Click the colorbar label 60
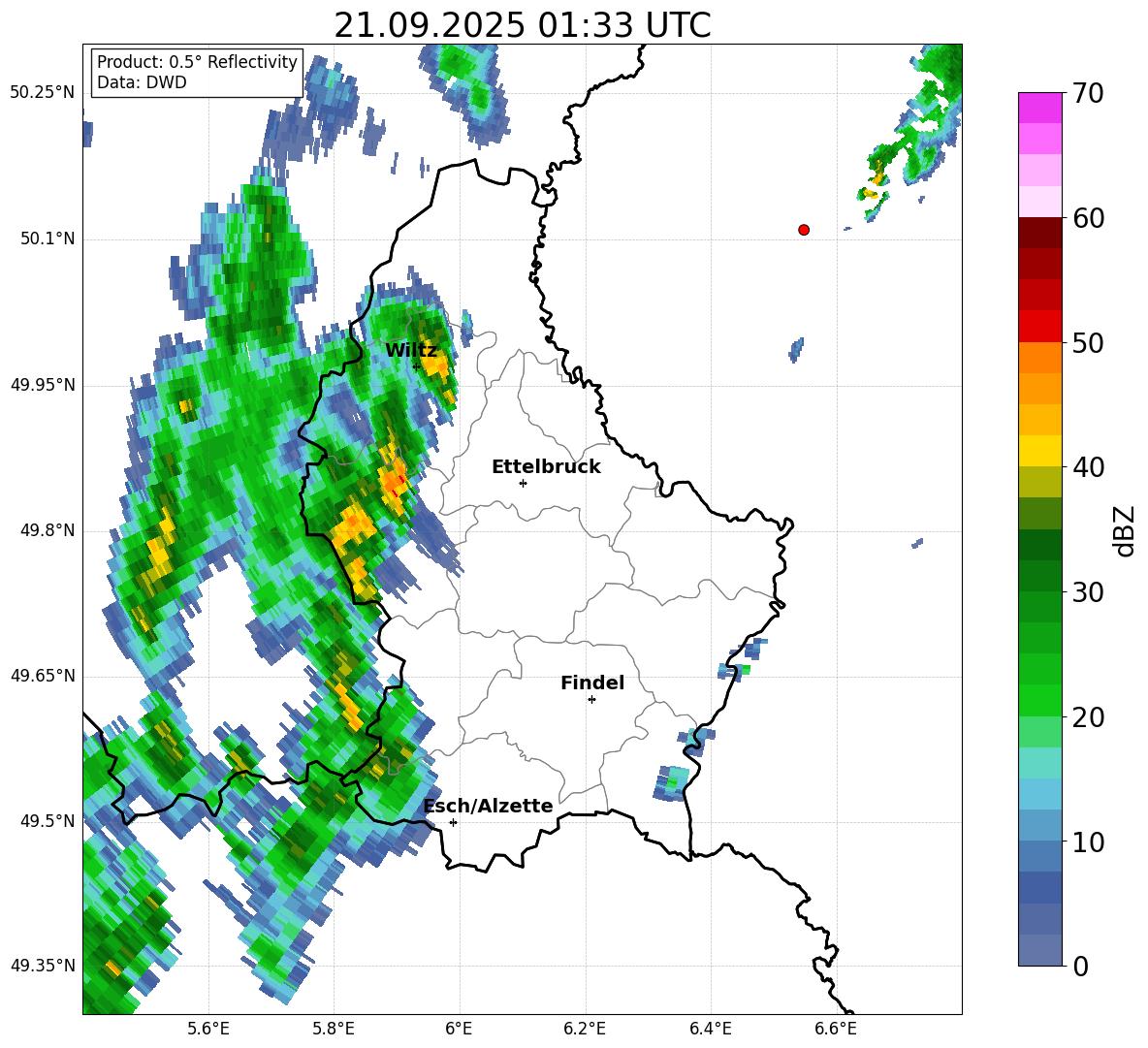The image size is (1148, 1048). pyautogui.click(x=1088, y=218)
